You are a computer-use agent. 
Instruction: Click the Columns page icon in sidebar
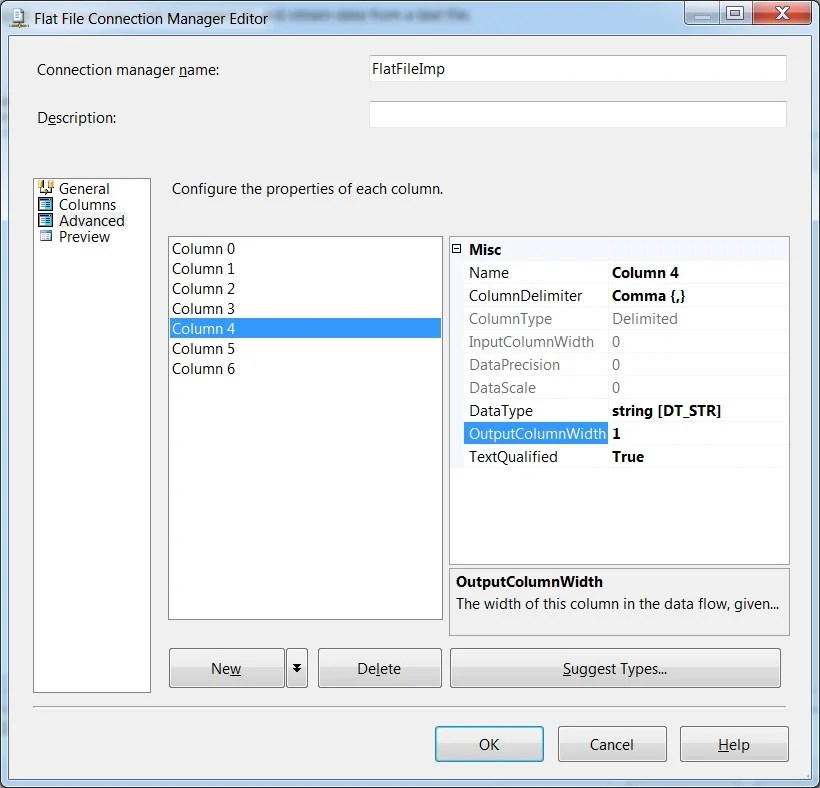(x=48, y=204)
